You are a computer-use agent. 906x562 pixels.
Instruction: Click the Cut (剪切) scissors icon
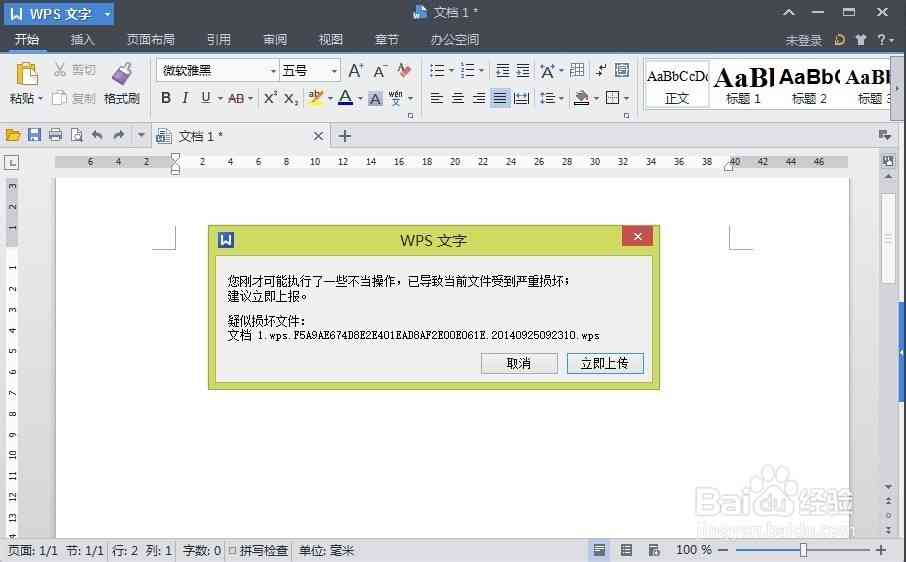[60, 70]
